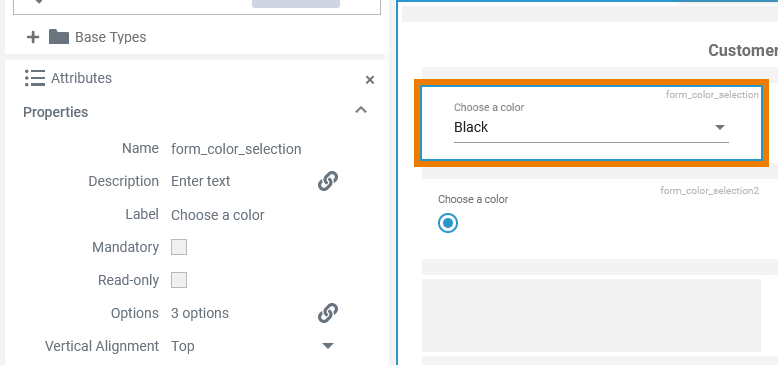
Task: Click the Properties section header
Action: coord(56,112)
